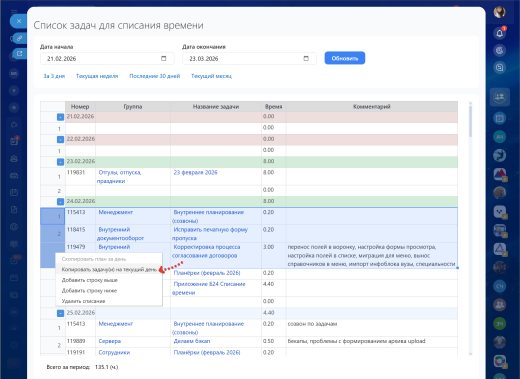Collapse the 23.02.2026 date group

coord(60,162)
